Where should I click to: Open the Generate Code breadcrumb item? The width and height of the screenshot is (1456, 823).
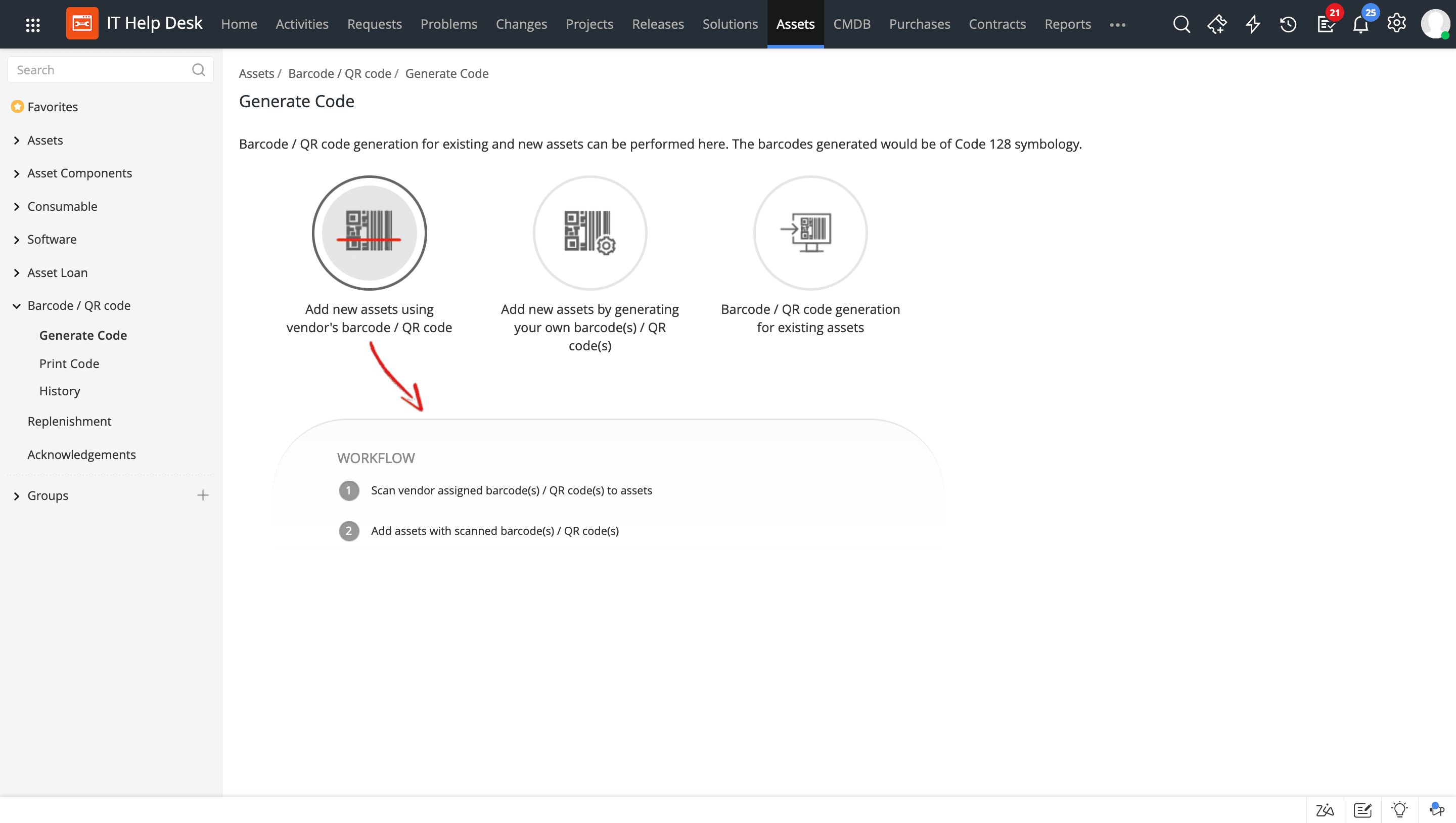tap(447, 73)
